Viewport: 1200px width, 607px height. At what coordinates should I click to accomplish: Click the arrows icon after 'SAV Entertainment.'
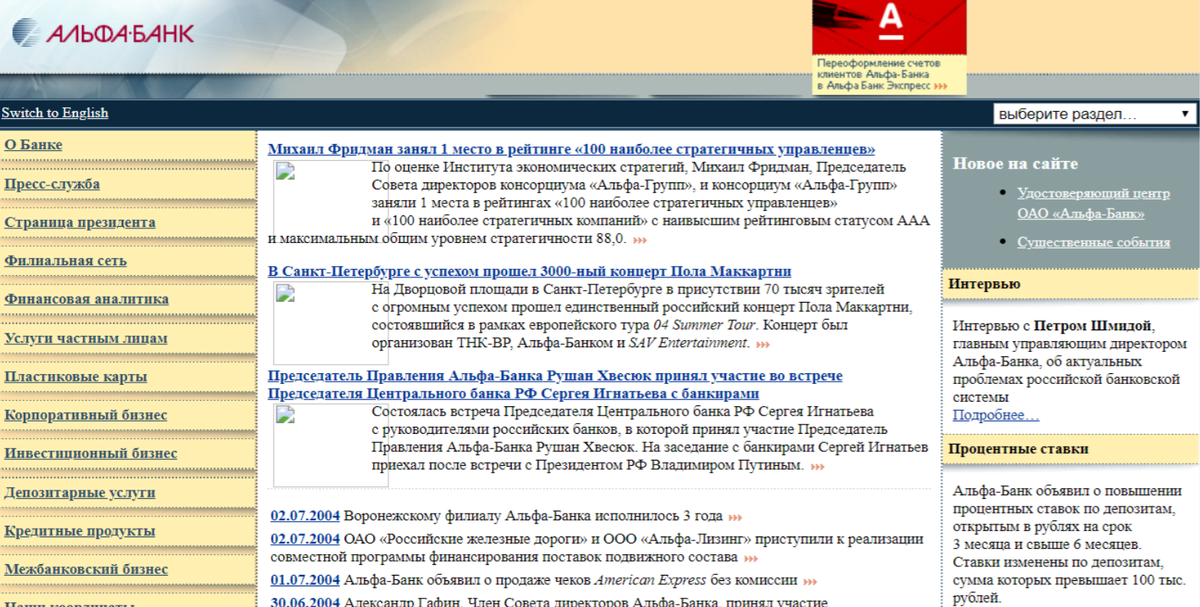[763, 344]
